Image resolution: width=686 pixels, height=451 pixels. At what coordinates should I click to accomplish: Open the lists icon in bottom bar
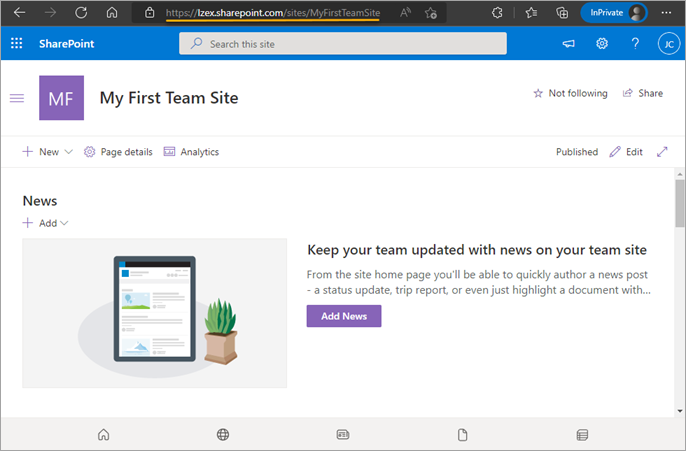pos(582,434)
